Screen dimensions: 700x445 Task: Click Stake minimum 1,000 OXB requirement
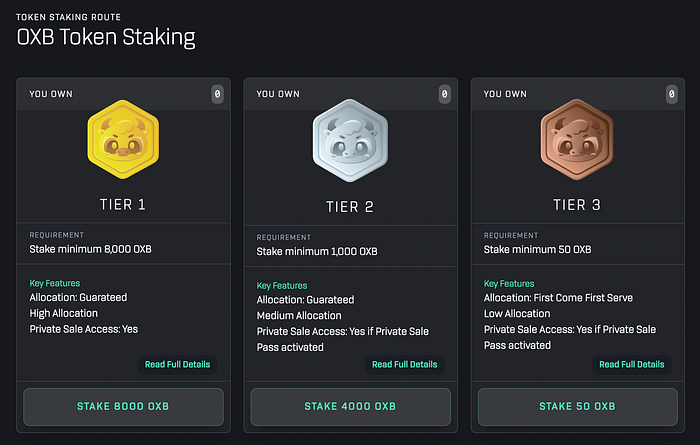click(x=317, y=251)
